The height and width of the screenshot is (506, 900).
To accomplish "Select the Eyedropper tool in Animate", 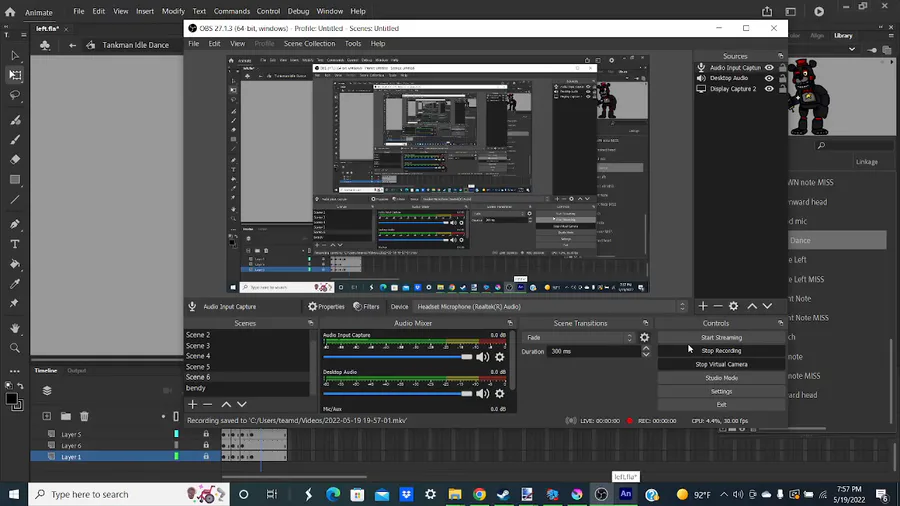I will pyautogui.click(x=15, y=284).
